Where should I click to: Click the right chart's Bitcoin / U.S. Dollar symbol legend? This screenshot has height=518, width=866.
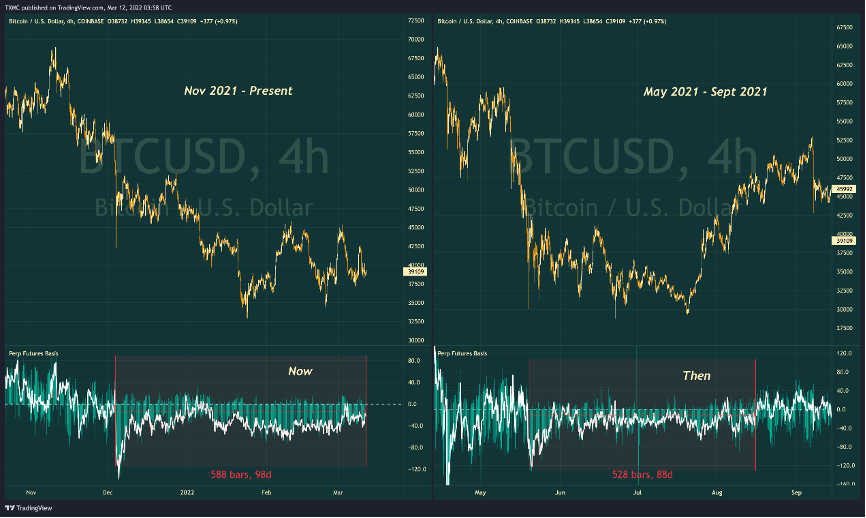[552, 22]
